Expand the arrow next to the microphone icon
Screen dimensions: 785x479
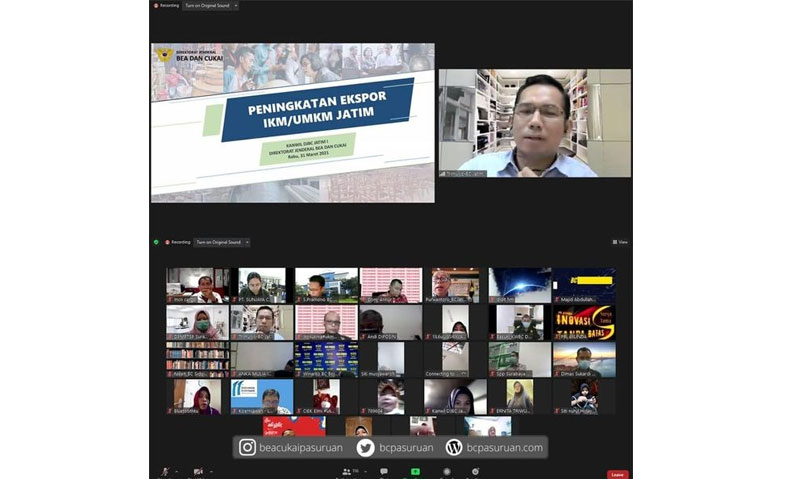[x=176, y=470]
